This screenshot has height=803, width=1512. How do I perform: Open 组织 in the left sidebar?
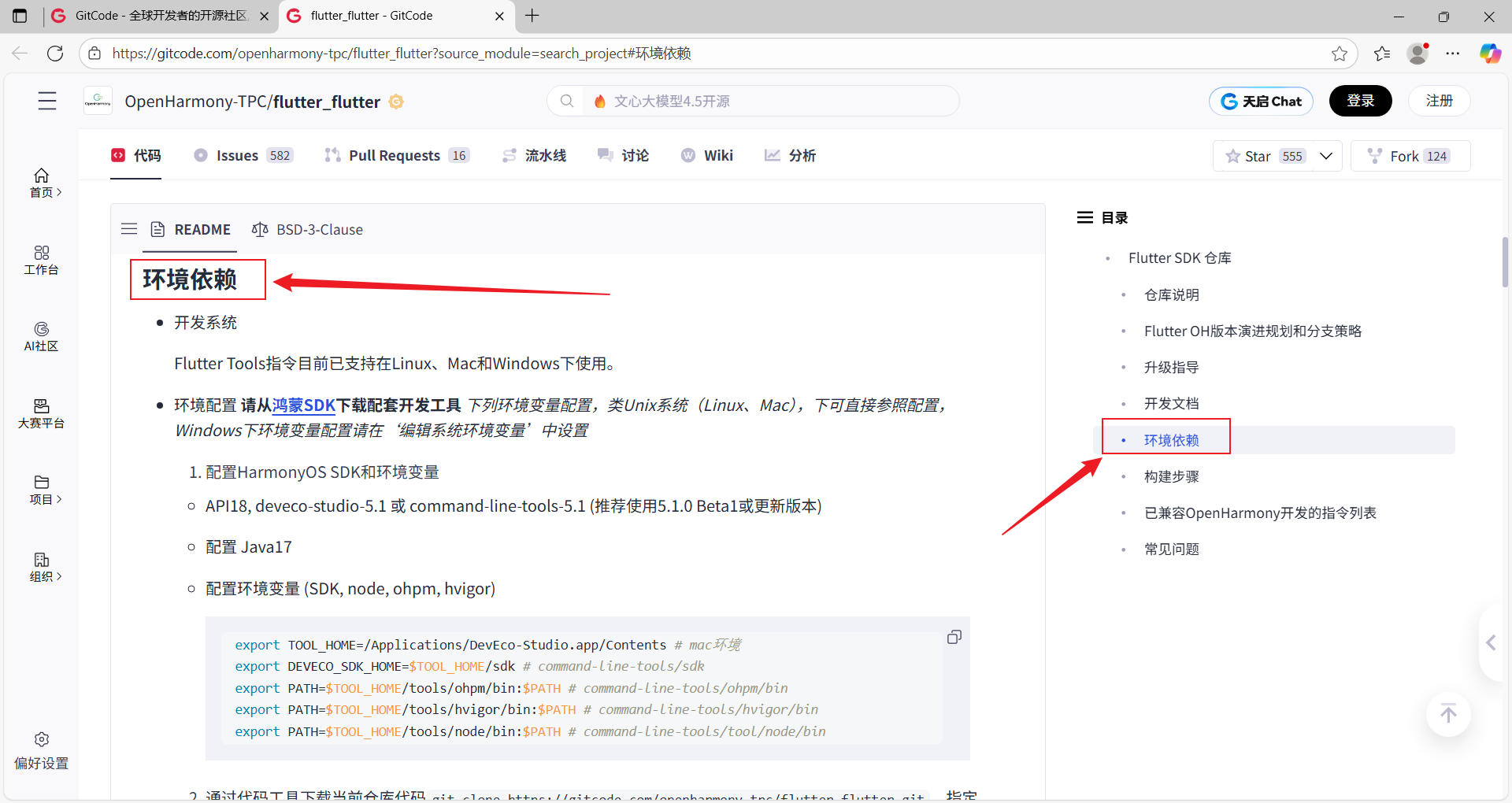pyautogui.click(x=42, y=567)
